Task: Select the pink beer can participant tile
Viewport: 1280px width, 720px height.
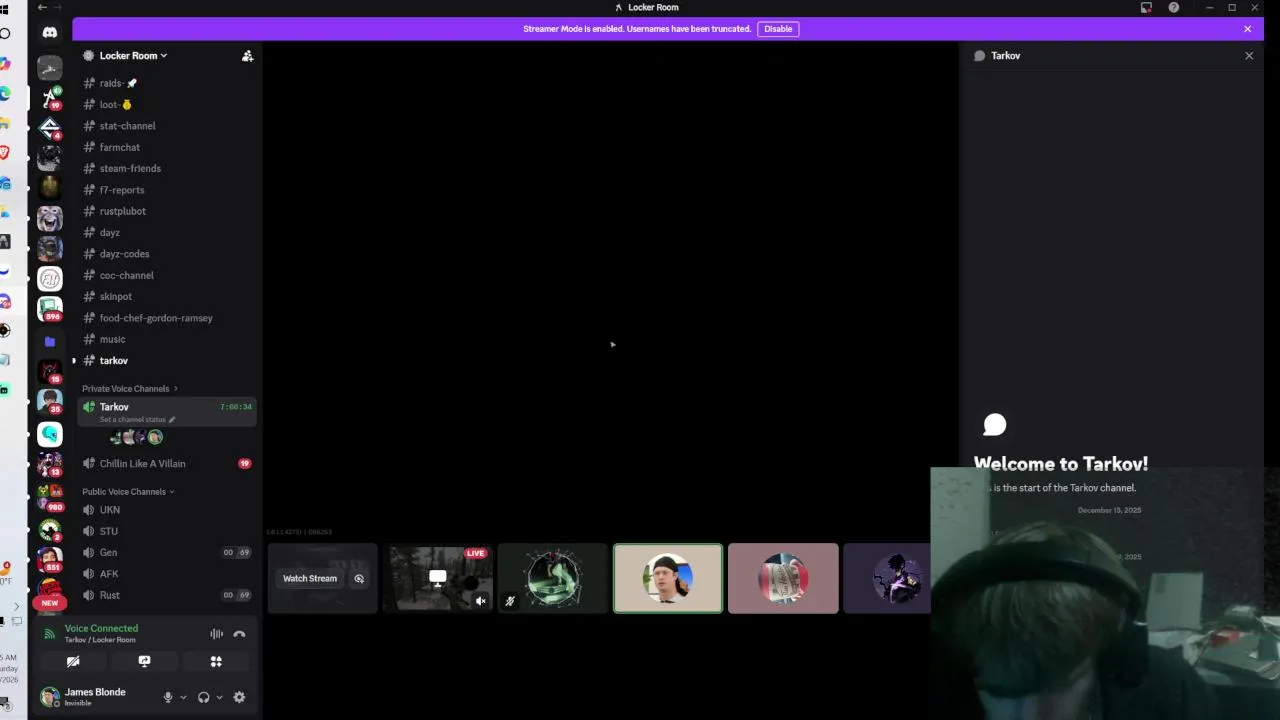Action: click(x=783, y=578)
